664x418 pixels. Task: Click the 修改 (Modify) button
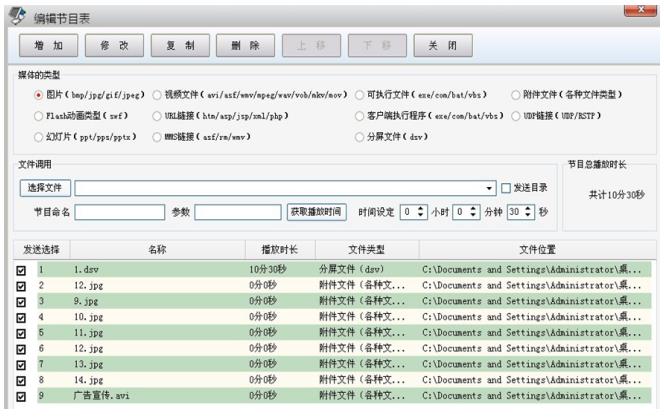click(x=113, y=46)
